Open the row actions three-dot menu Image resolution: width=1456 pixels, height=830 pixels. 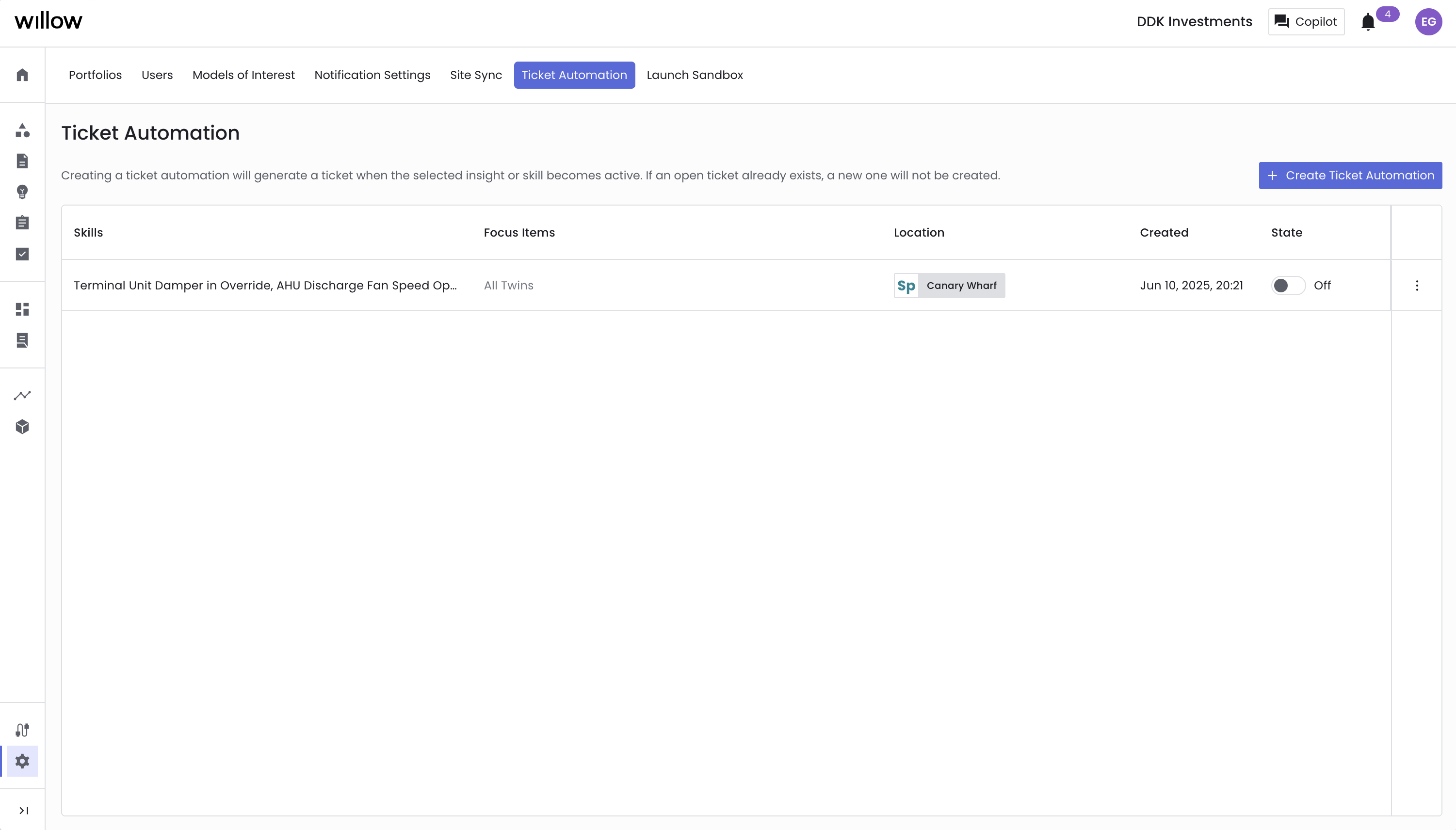(x=1417, y=286)
